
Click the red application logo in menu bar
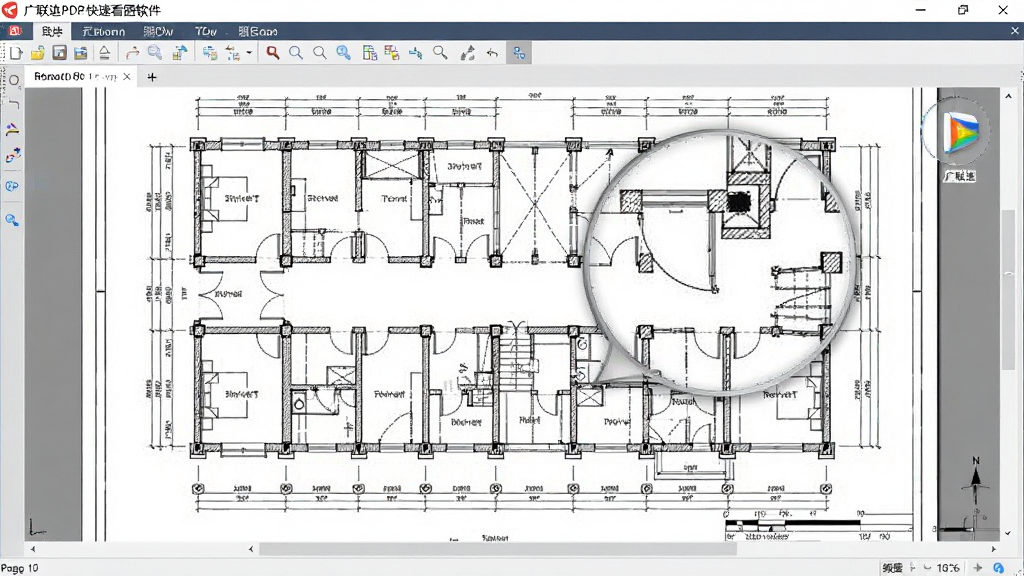click(x=14, y=31)
